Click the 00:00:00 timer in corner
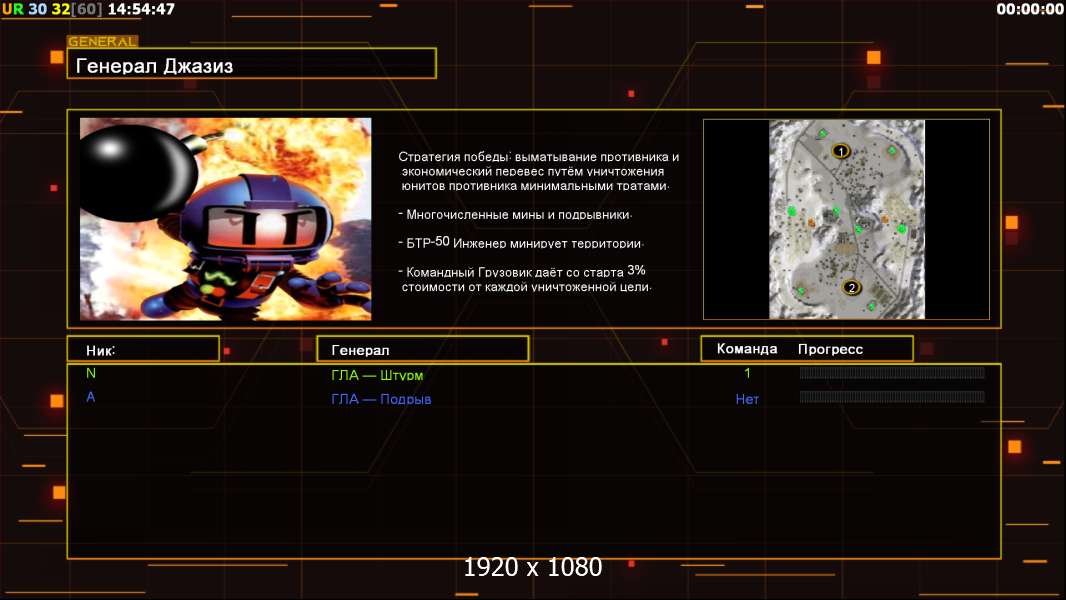 click(x=1029, y=9)
